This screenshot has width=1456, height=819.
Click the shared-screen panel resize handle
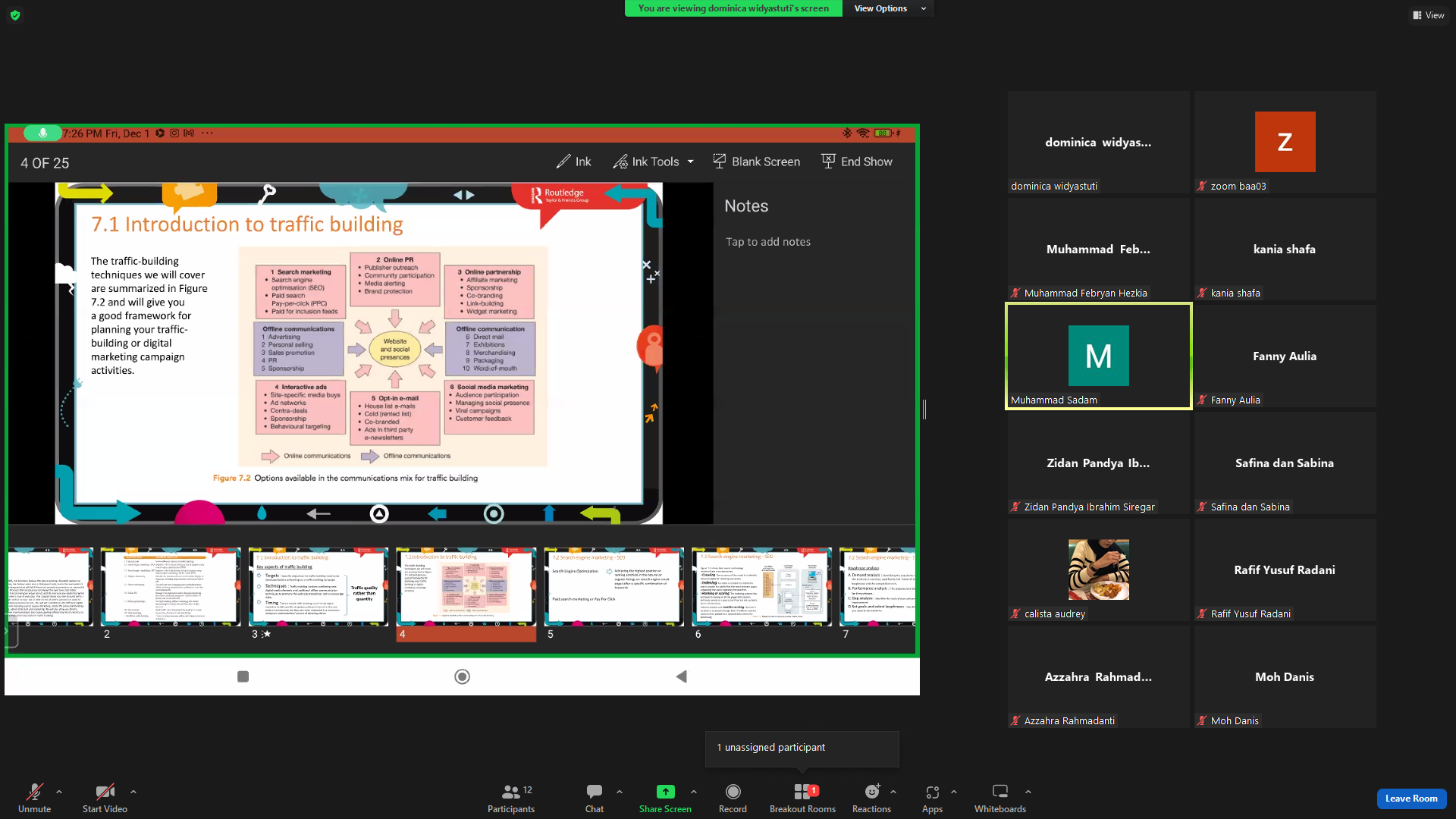click(924, 409)
